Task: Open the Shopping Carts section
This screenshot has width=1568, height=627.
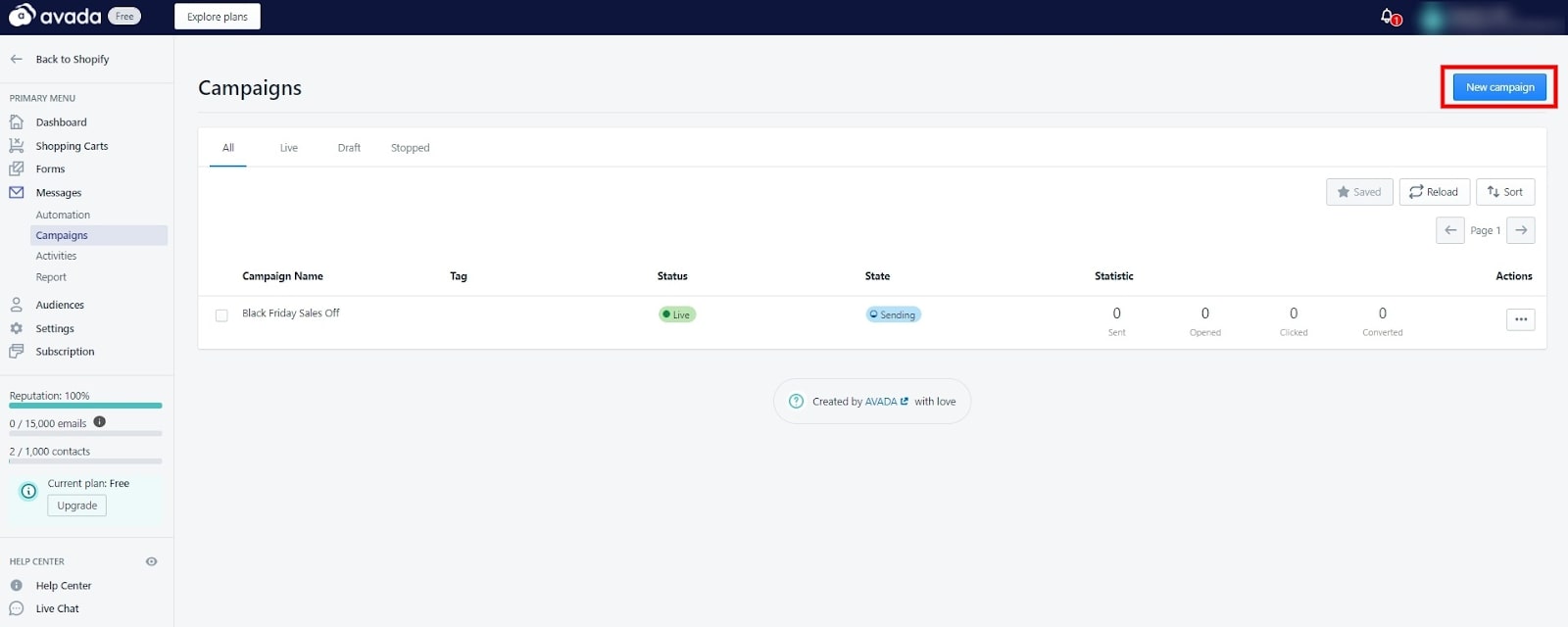Action: pos(72,146)
